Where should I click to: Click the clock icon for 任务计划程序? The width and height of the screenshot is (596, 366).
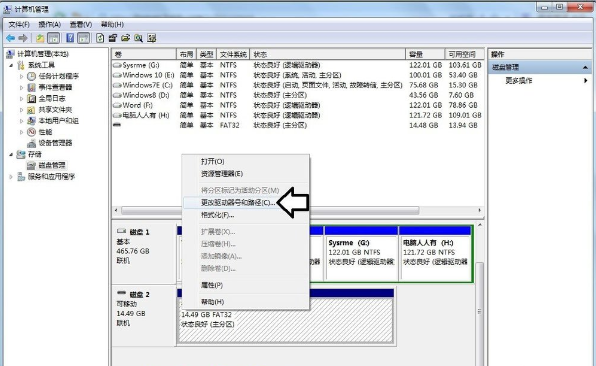pyautogui.click(x=32, y=76)
